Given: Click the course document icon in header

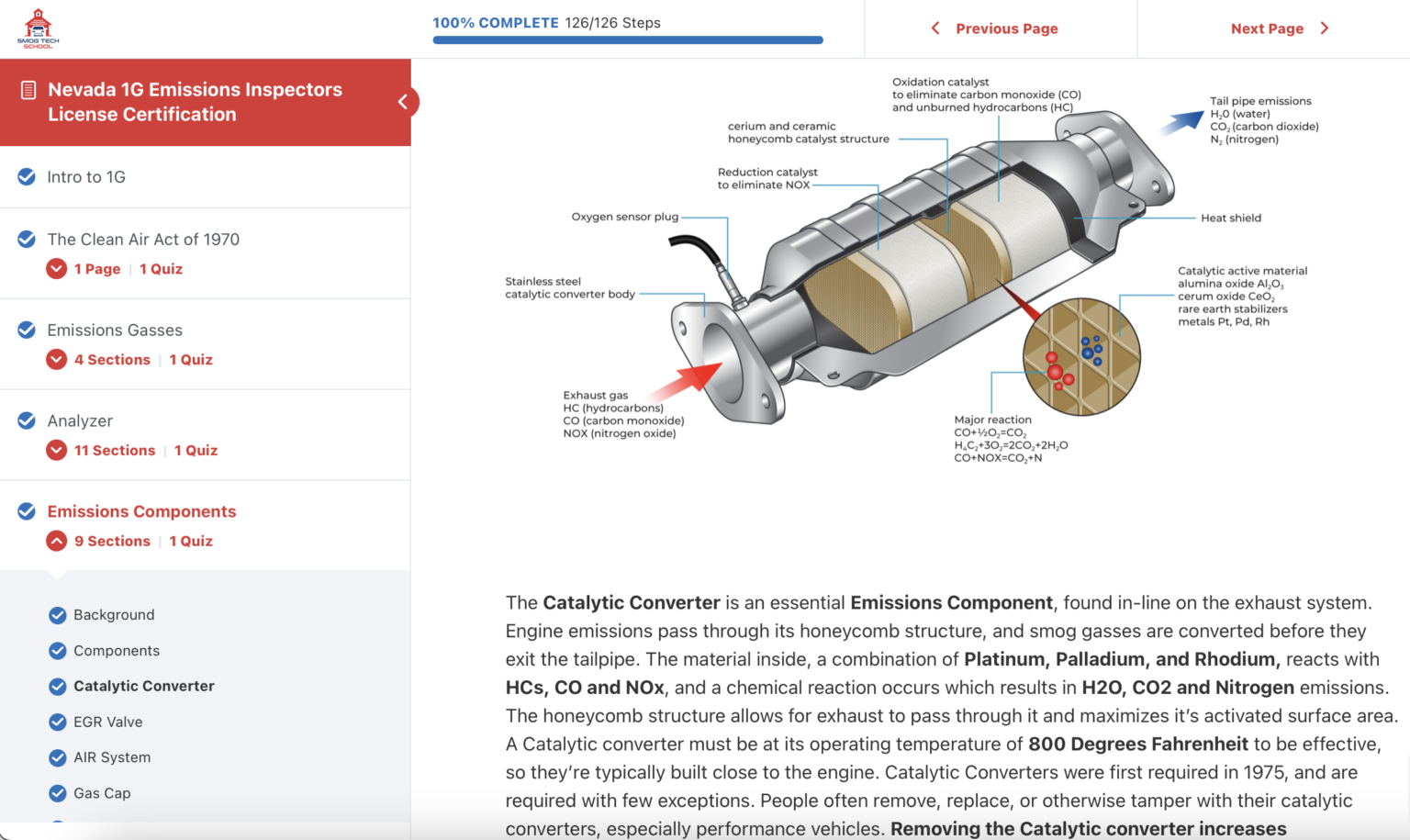Looking at the screenshot, I should [x=28, y=90].
